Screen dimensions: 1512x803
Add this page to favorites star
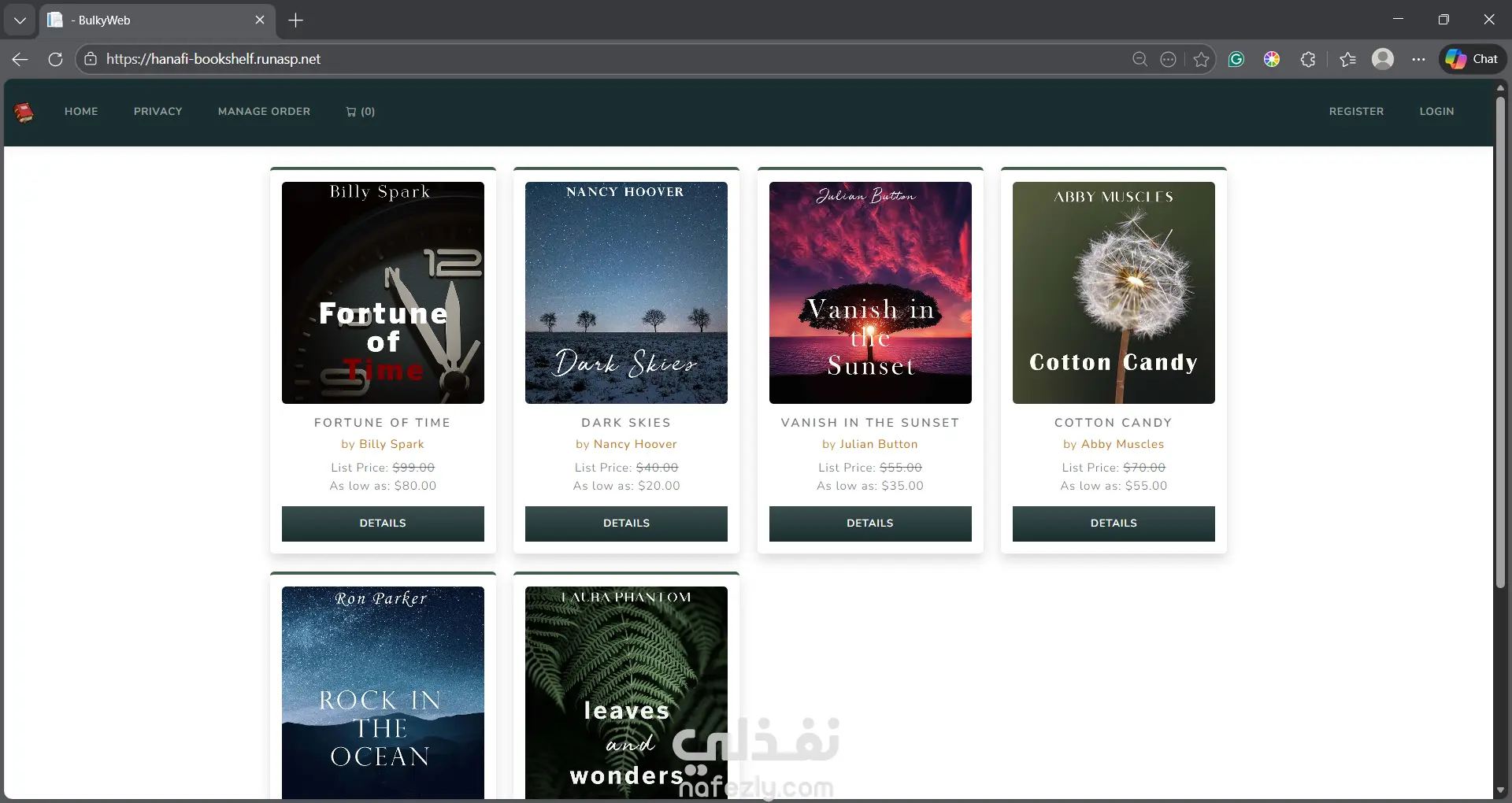1201,59
